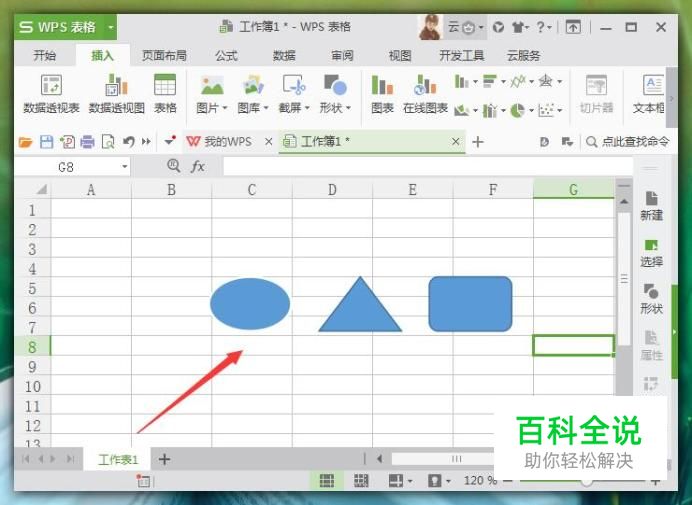The image size is (692, 505).
Task: Toggle reading mode layout icon in status bar
Action: click(x=396, y=481)
